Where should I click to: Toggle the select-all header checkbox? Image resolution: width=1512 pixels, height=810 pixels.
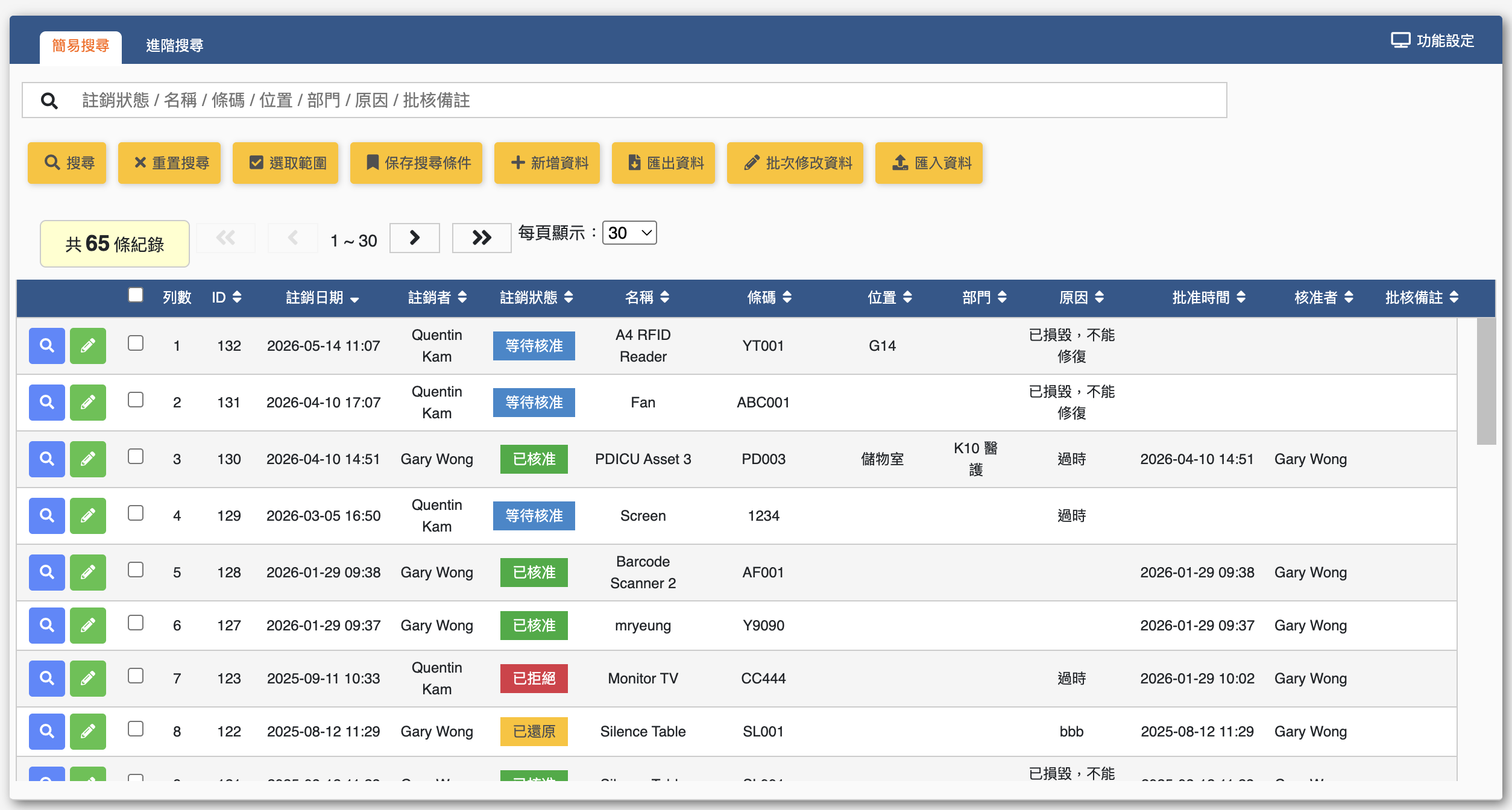click(136, 295)
